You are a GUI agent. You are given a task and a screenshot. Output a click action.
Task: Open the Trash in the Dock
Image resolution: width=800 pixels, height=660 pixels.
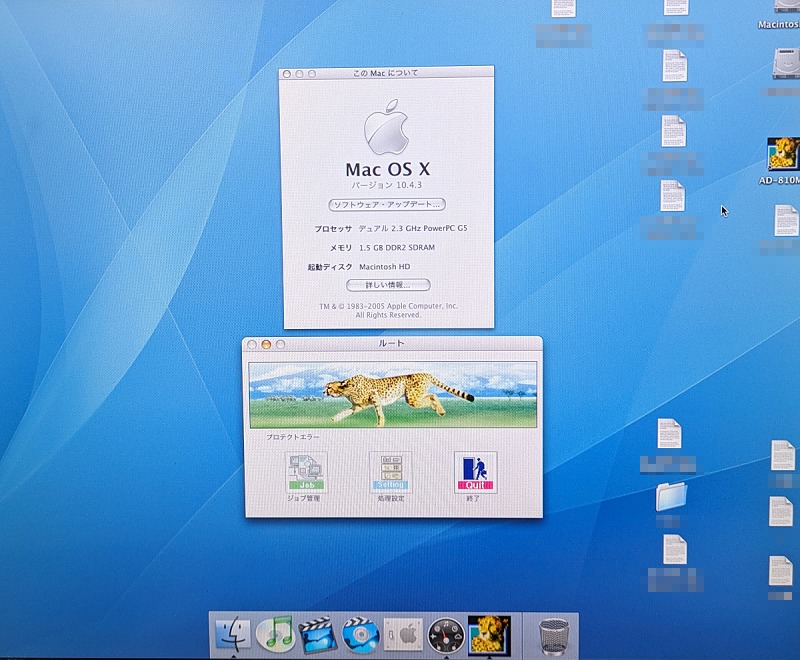tap(553, 636)
